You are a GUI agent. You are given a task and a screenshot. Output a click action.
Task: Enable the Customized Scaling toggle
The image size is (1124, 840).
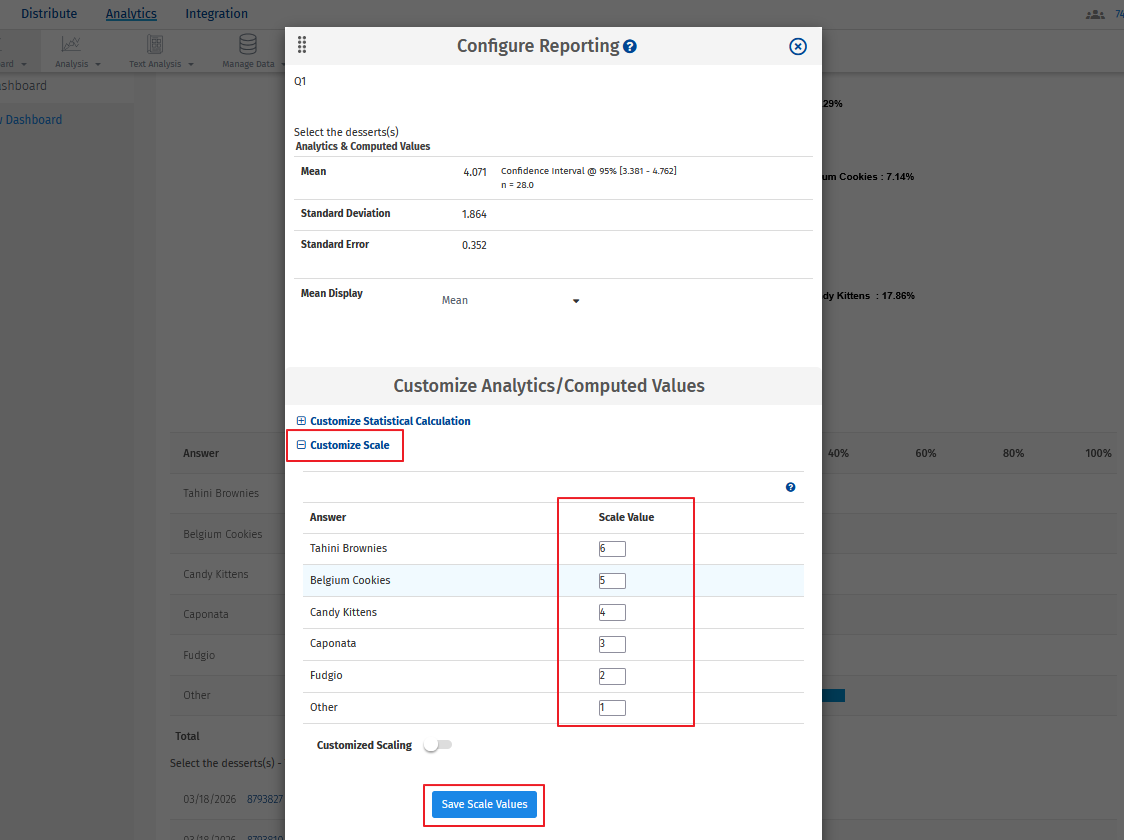pyautogui.click(x=437, y=744)
